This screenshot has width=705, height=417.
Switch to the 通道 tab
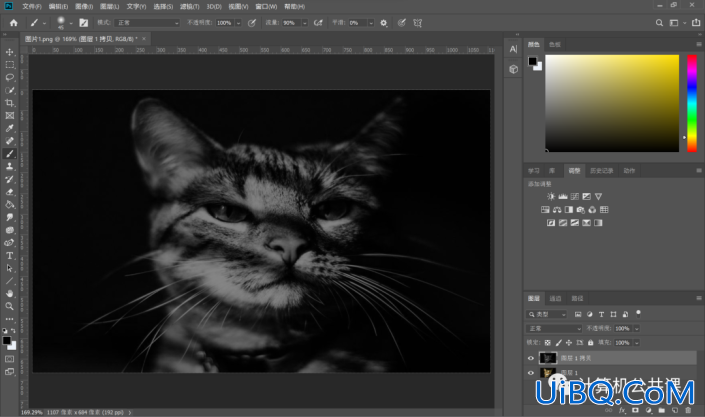(x=555, y=298)
